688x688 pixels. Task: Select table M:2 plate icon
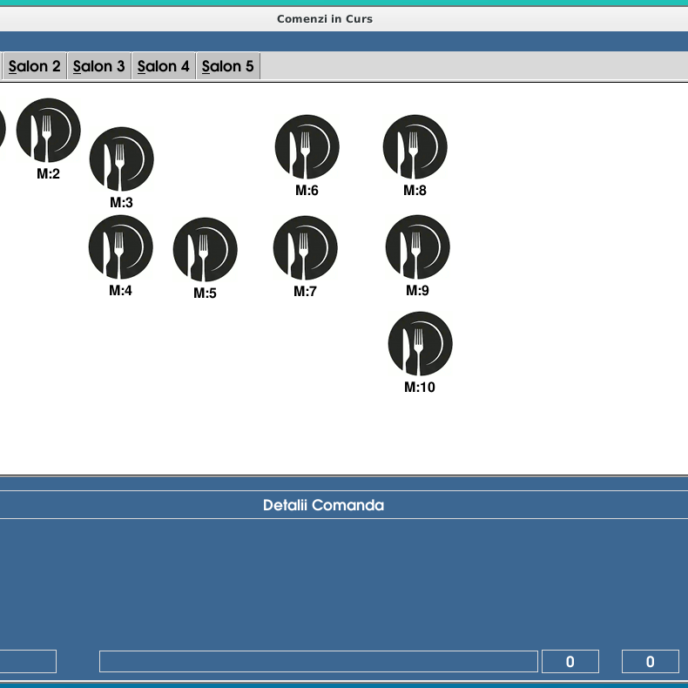[48, 131]
